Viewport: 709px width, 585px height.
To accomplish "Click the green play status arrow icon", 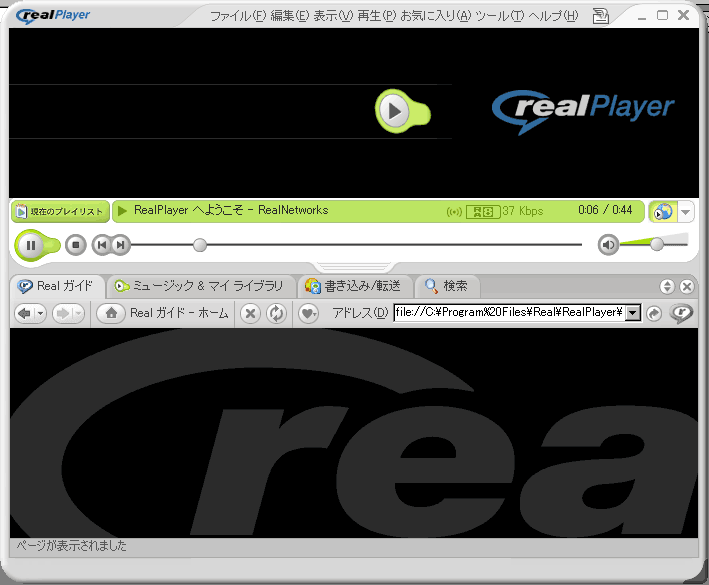I will click(122, 211).
